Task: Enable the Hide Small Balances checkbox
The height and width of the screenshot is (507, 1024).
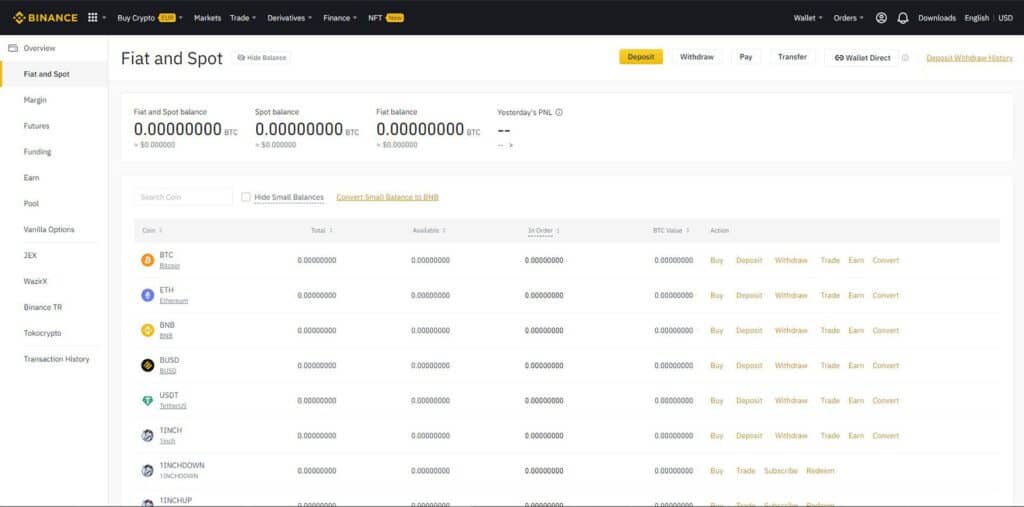Action: [x=246, y=197]
